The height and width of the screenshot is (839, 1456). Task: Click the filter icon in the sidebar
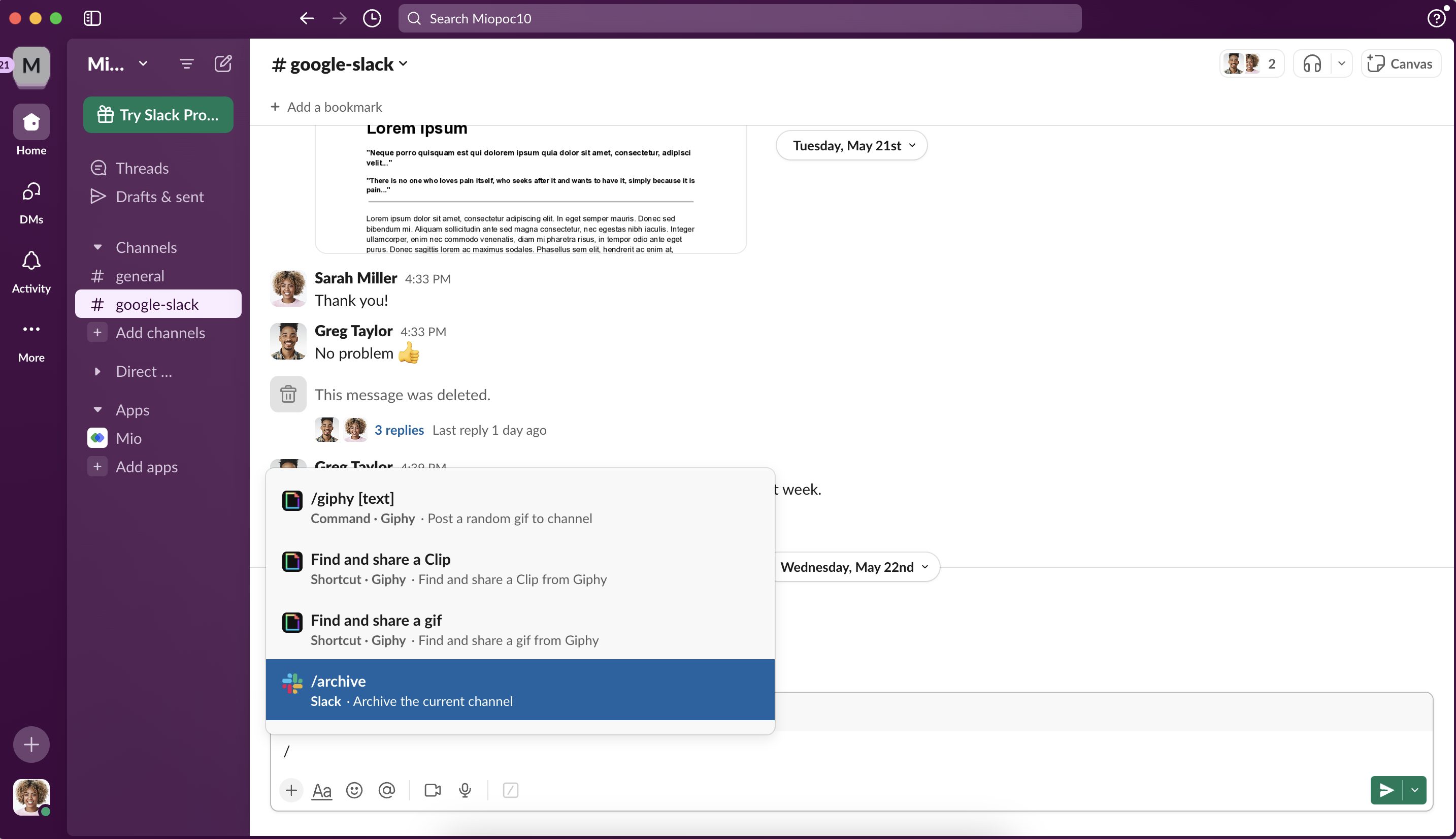point(186,63)
